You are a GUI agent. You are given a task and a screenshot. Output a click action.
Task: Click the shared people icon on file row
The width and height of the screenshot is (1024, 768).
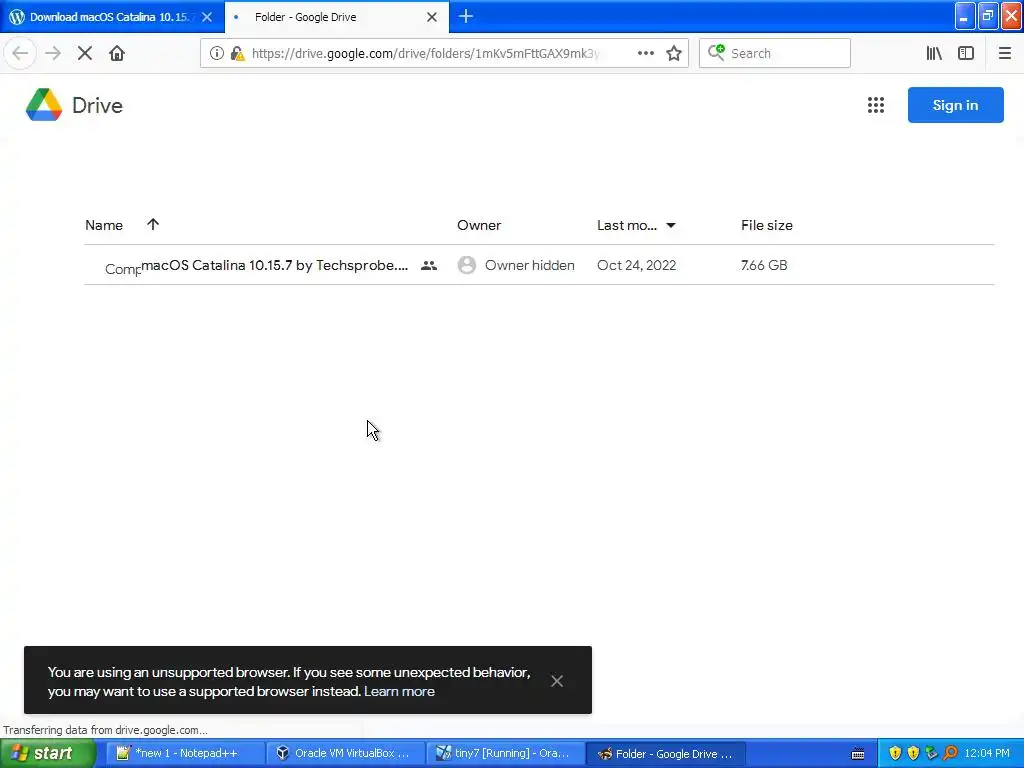[429, 265]
